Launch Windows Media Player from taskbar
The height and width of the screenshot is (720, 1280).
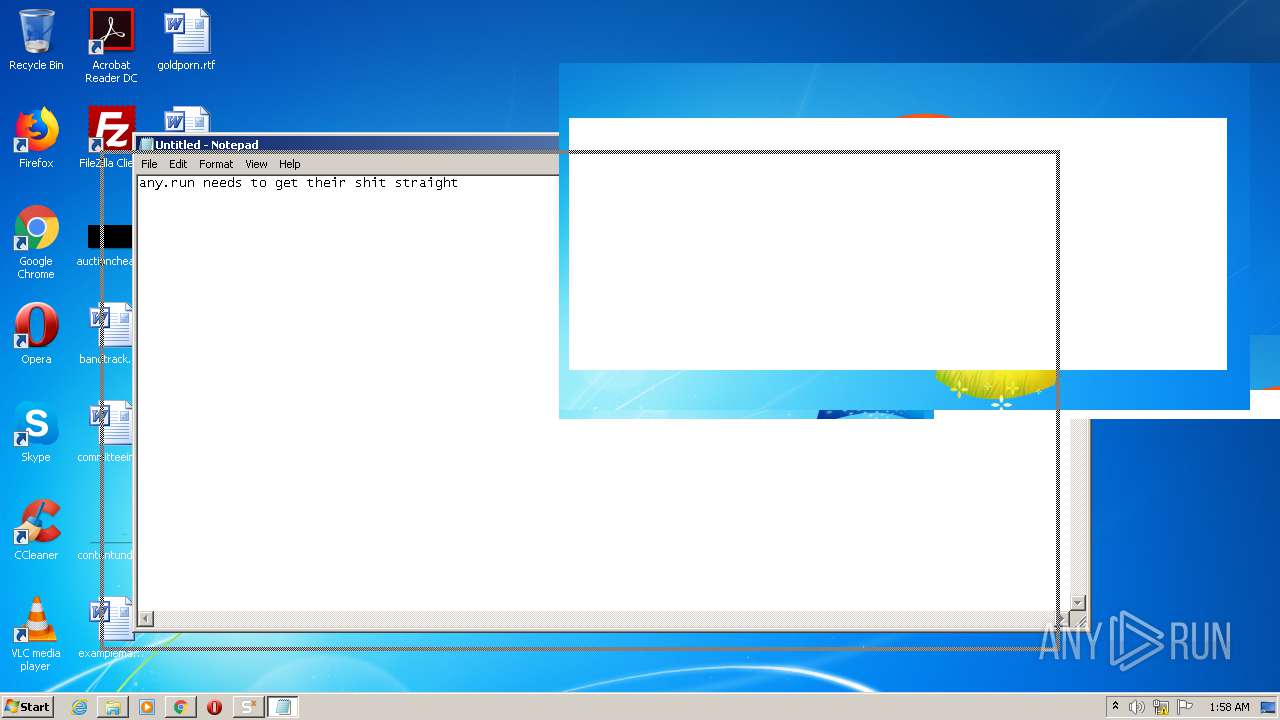click(147, 707)
